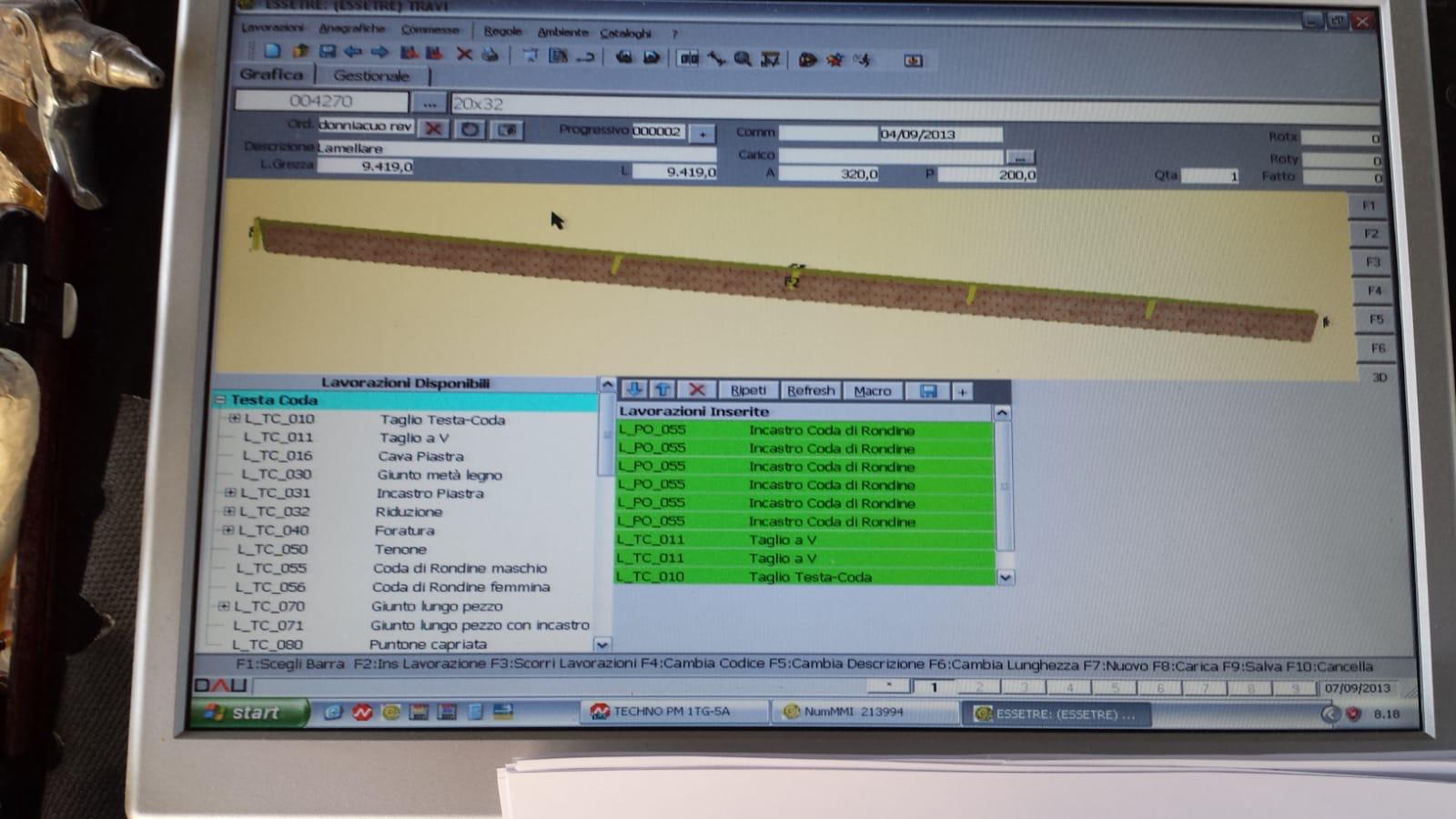Expand the L_TC_070 Giunto lungo pezzo node
This screenshot has width=1456, height=819.
pyautogui.click(x=224, y=606)
